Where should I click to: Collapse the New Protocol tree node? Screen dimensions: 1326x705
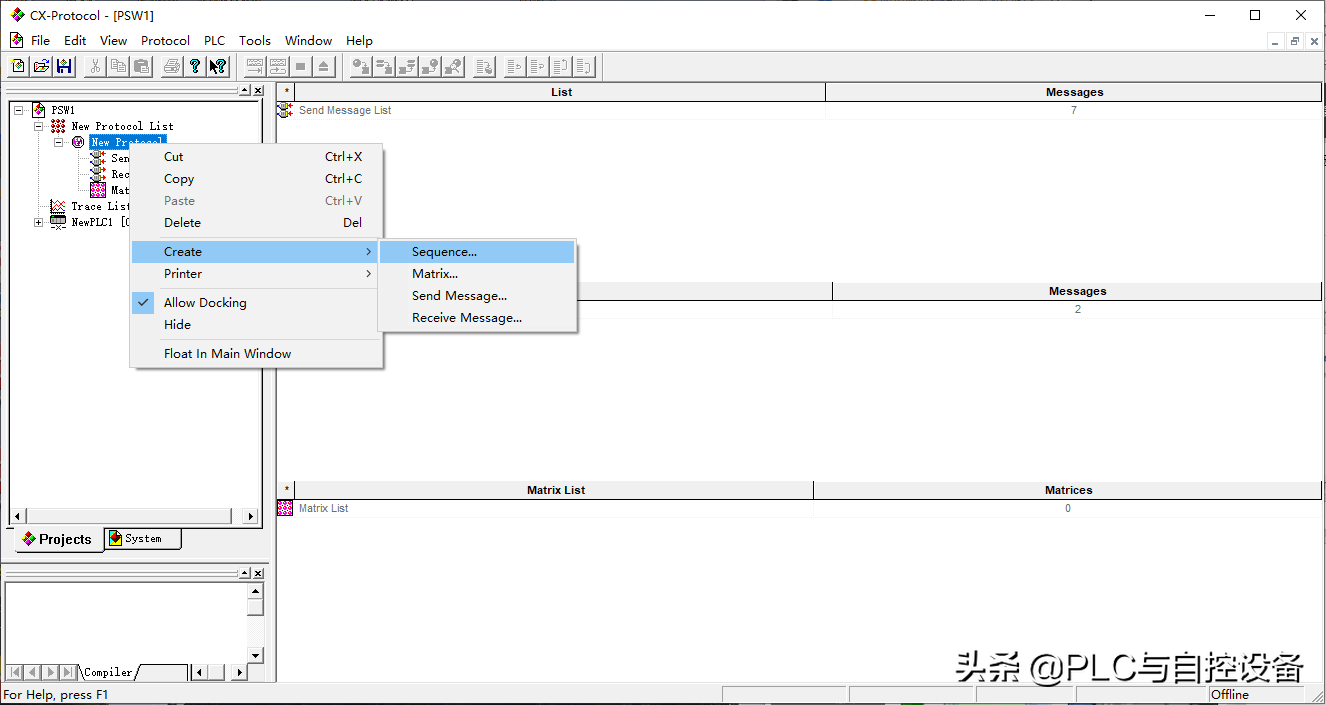pyautogui.click(x=59, y=142)
